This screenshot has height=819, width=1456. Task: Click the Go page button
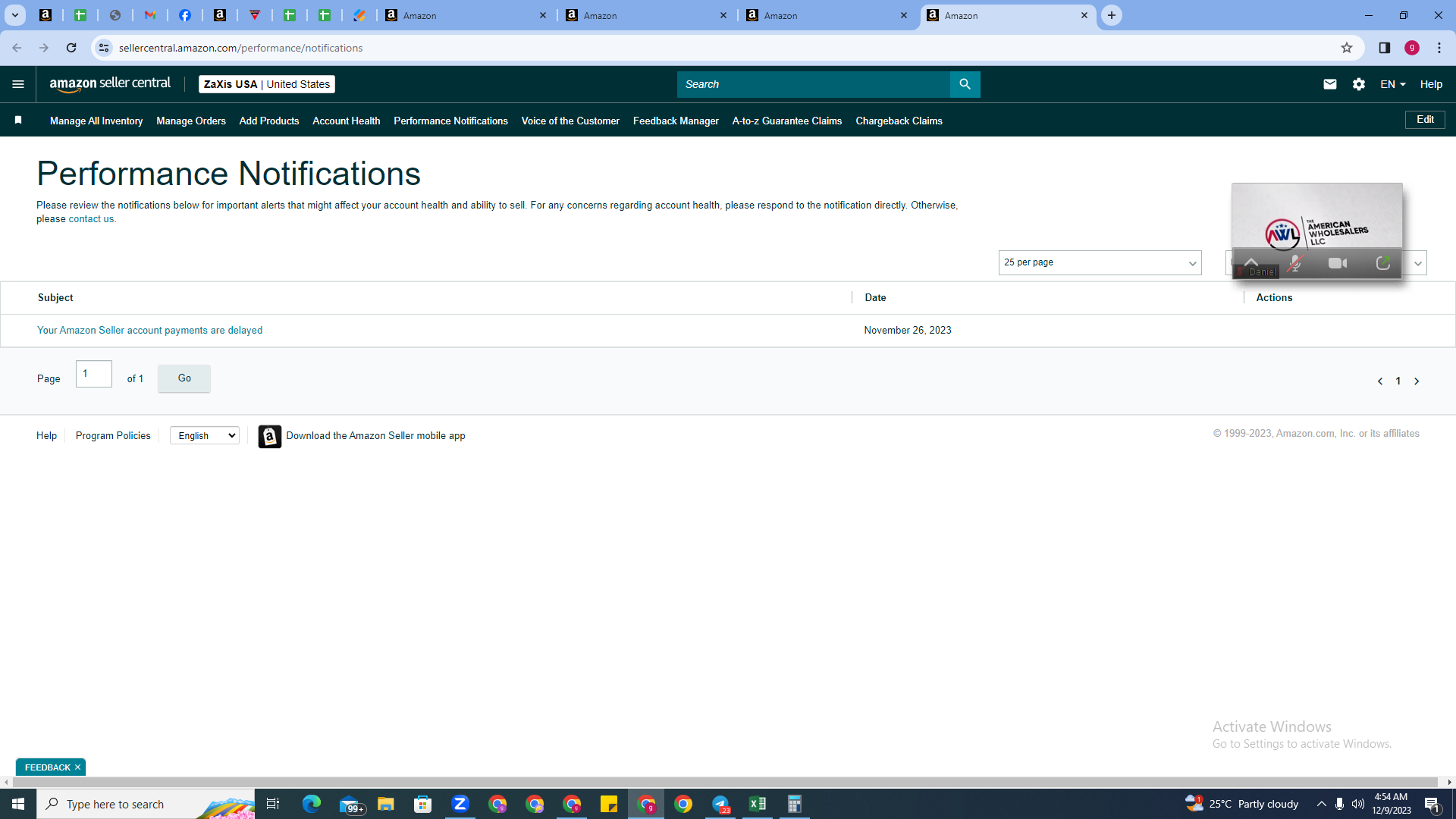click(x=184, y=378)
